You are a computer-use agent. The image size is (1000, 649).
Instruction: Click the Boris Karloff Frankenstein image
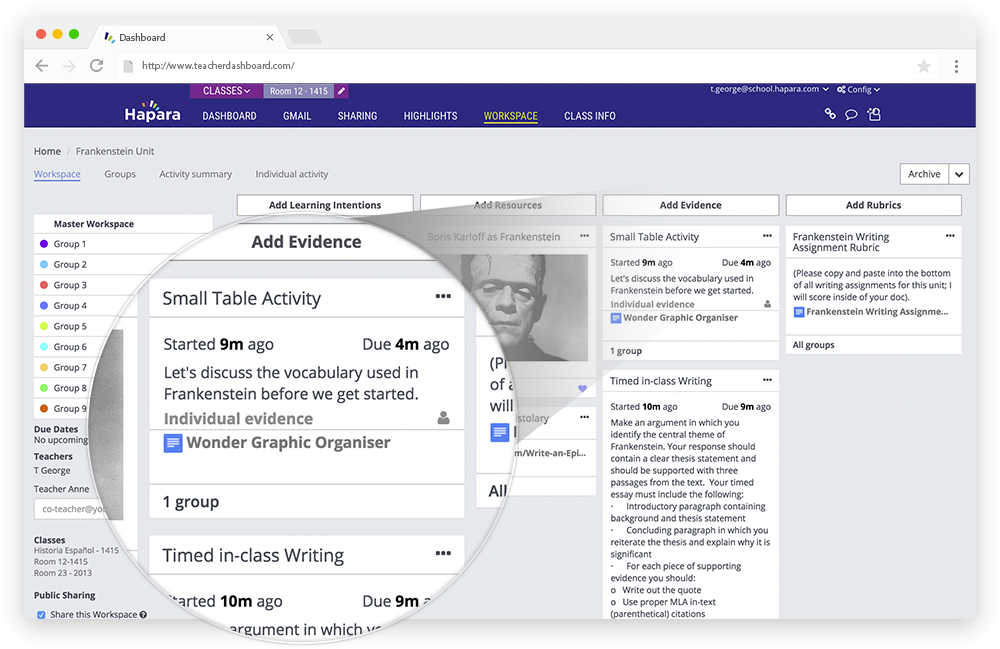pyautogui.click(x=524, y=307)
